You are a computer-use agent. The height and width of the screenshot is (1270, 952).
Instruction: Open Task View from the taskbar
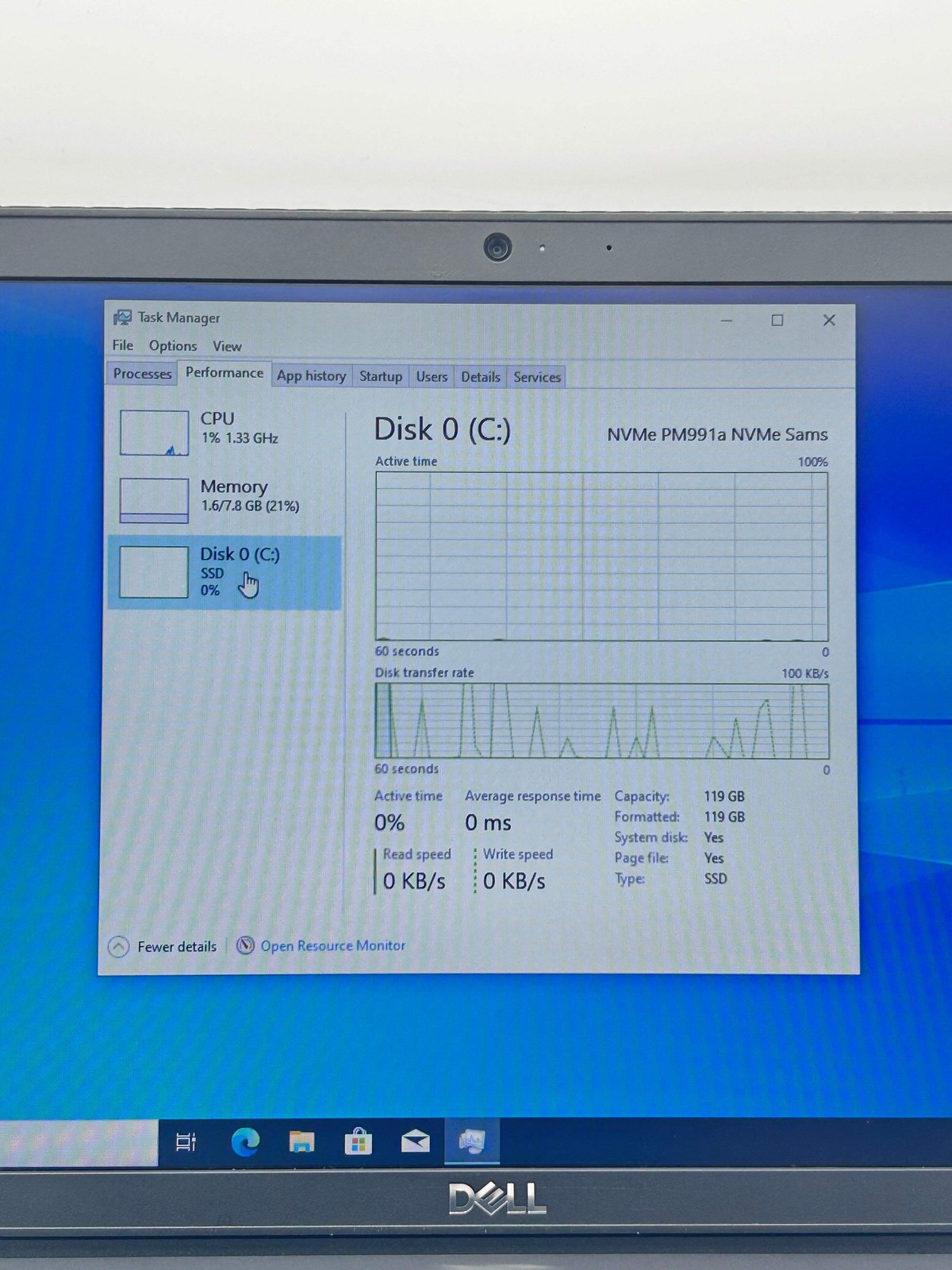186,1142
